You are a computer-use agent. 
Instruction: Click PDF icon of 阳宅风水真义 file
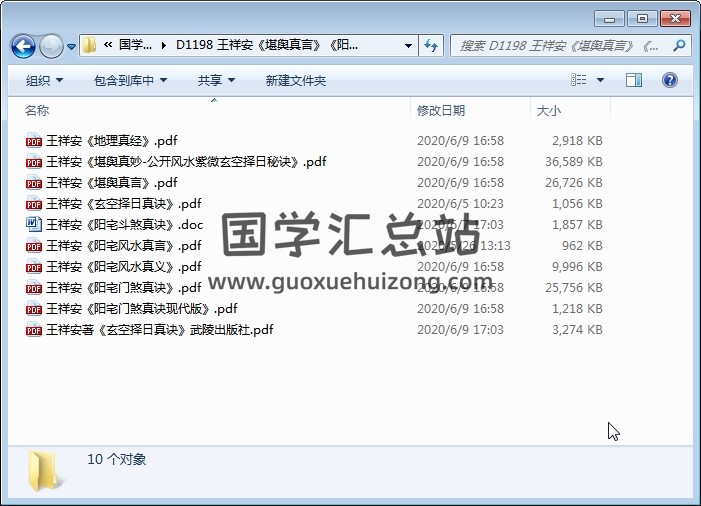coord(34,266)
